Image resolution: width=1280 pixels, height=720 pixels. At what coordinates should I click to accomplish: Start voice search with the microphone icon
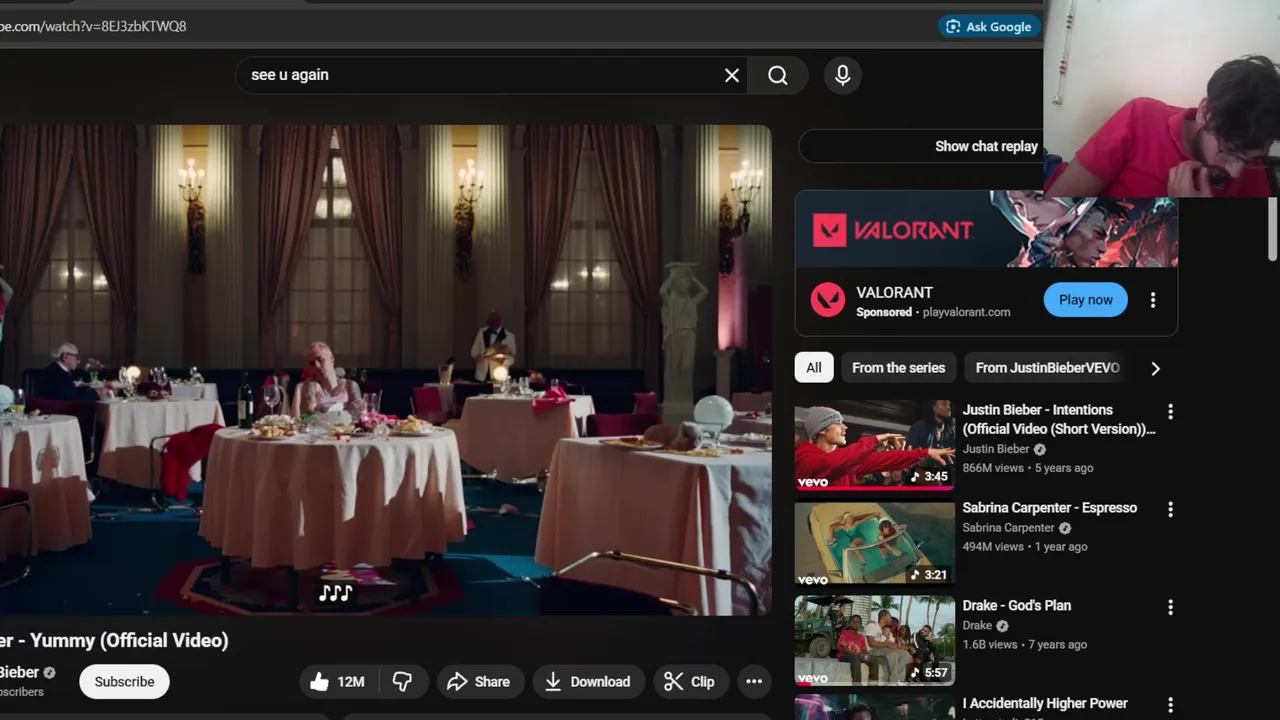pos(843,75)
